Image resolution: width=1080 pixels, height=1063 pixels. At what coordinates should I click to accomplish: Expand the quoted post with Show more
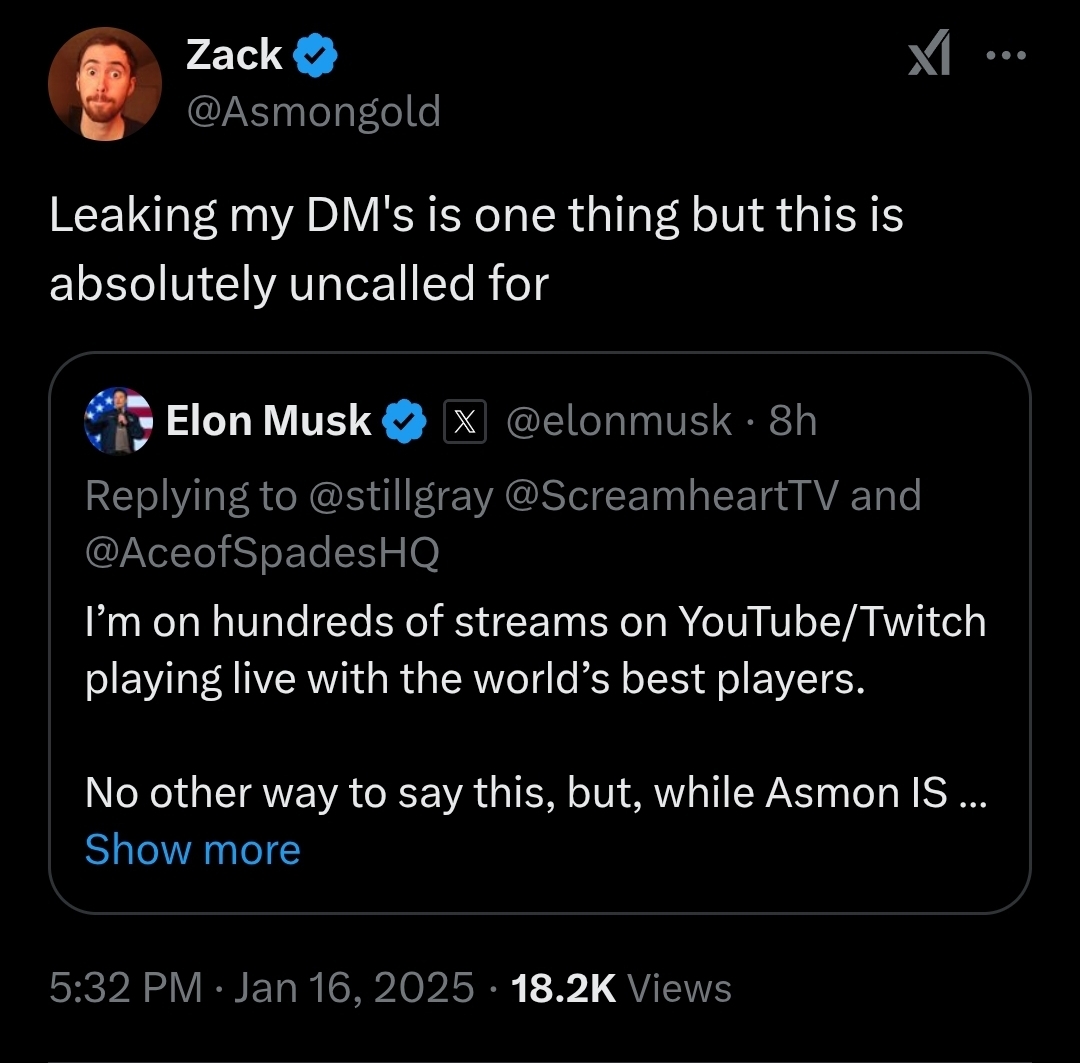192,850
